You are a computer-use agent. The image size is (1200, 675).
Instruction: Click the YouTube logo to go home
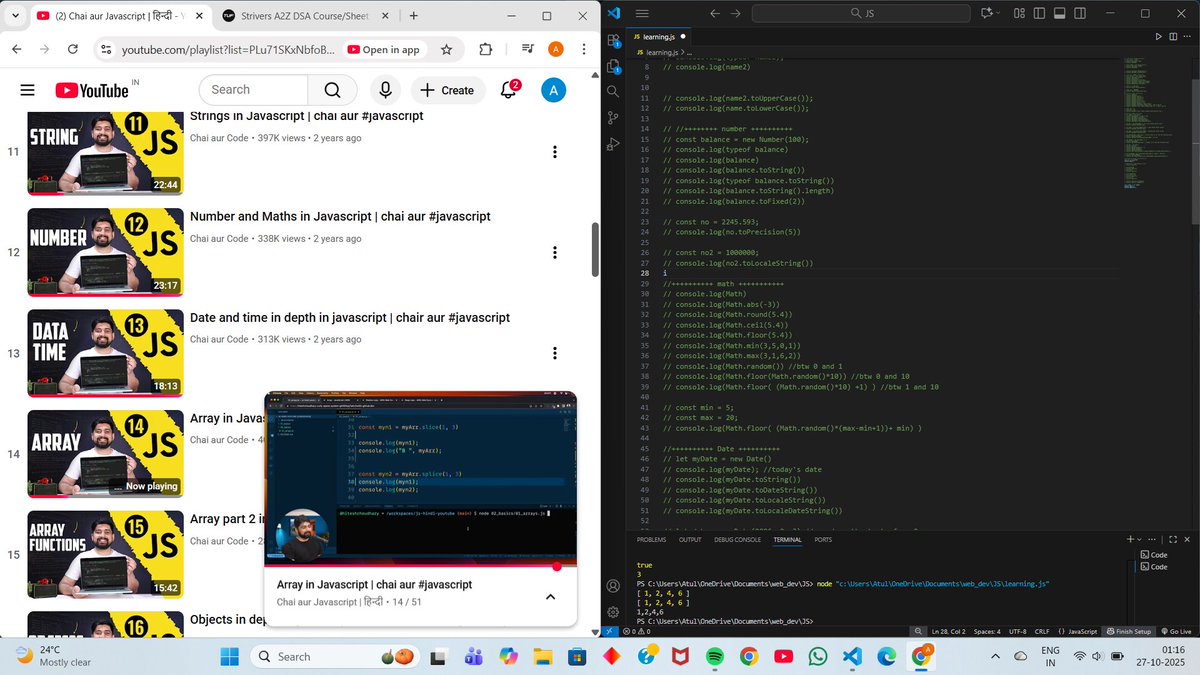pyautogui.click(x=92, y=90)
